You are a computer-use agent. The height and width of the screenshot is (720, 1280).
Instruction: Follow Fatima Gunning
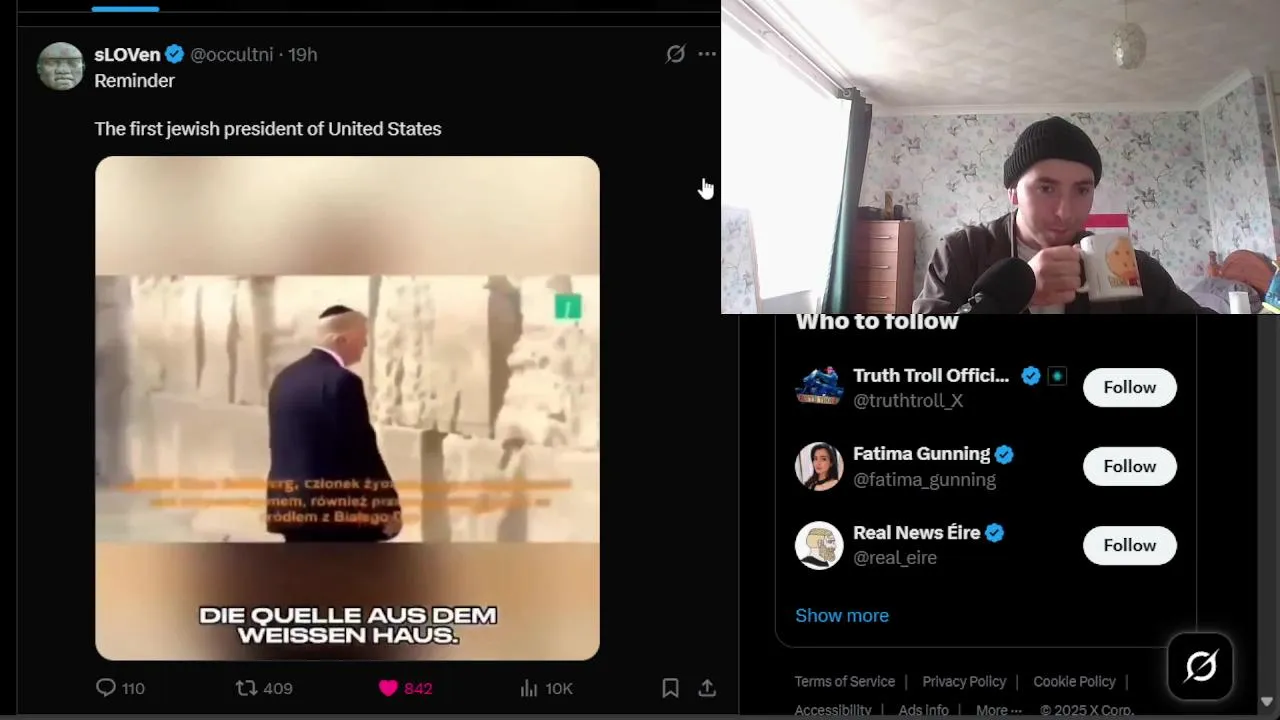tap(1130, 466)
